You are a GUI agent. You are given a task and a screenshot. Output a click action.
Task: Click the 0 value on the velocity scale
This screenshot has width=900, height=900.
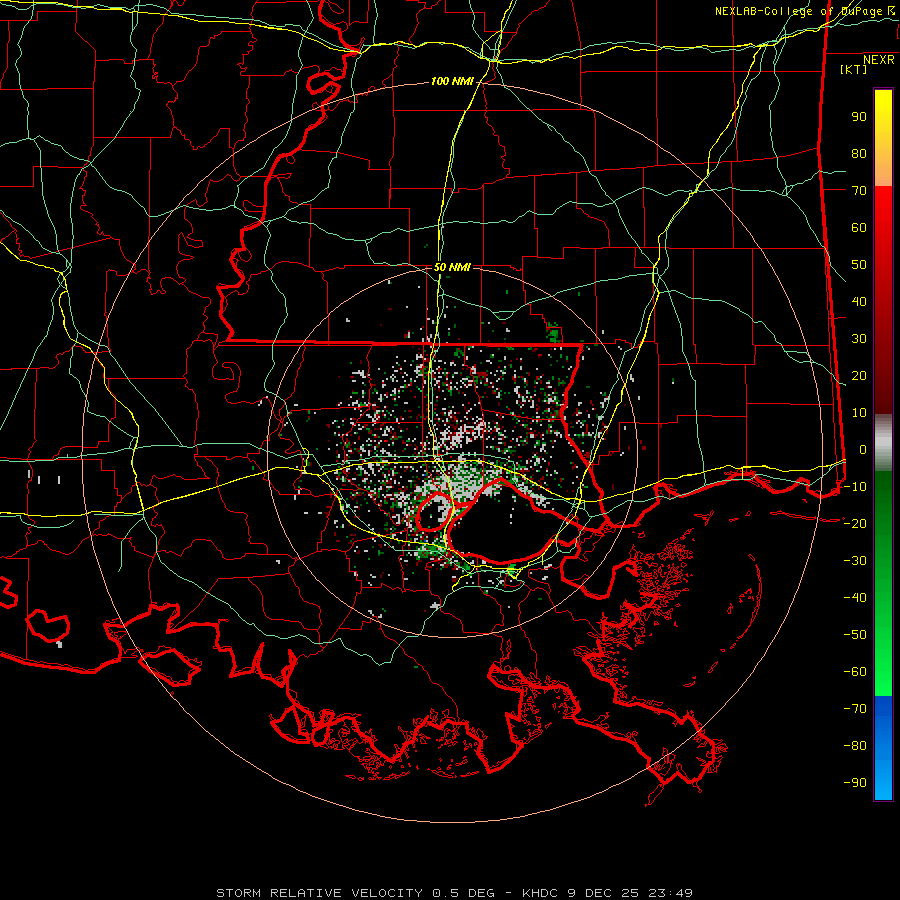point(863,449)
